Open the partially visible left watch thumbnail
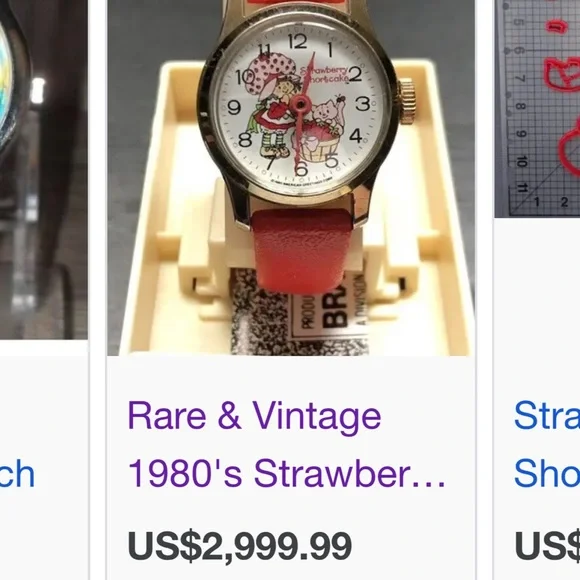This screenshot has height=580, width=580. point(44,169)
